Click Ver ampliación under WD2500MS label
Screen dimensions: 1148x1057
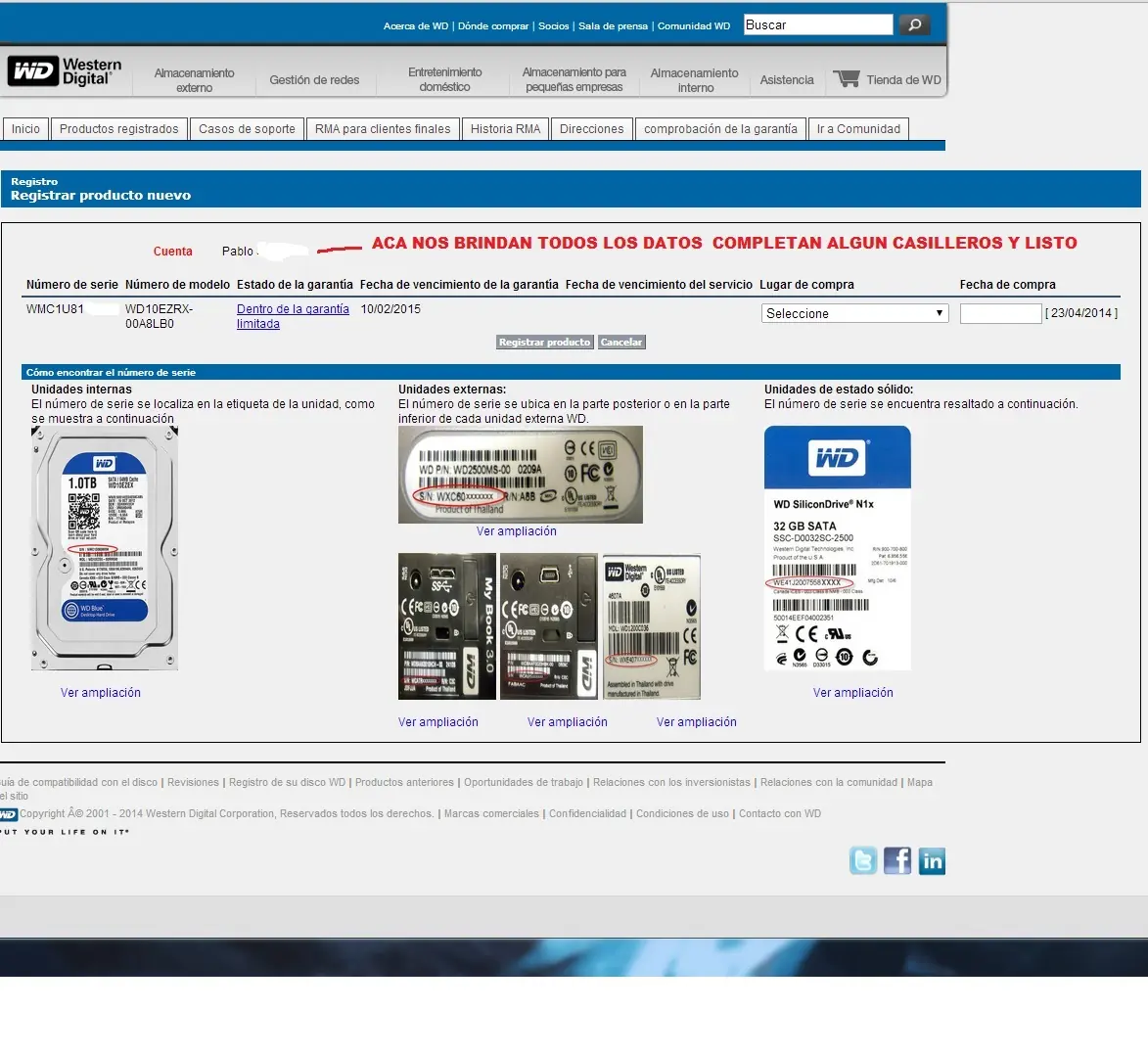coord(516,531)
